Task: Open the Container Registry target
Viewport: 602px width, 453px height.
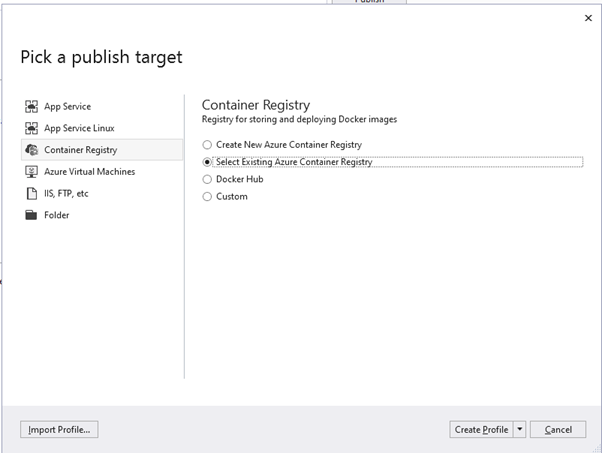Action: [x=102, y=150]
